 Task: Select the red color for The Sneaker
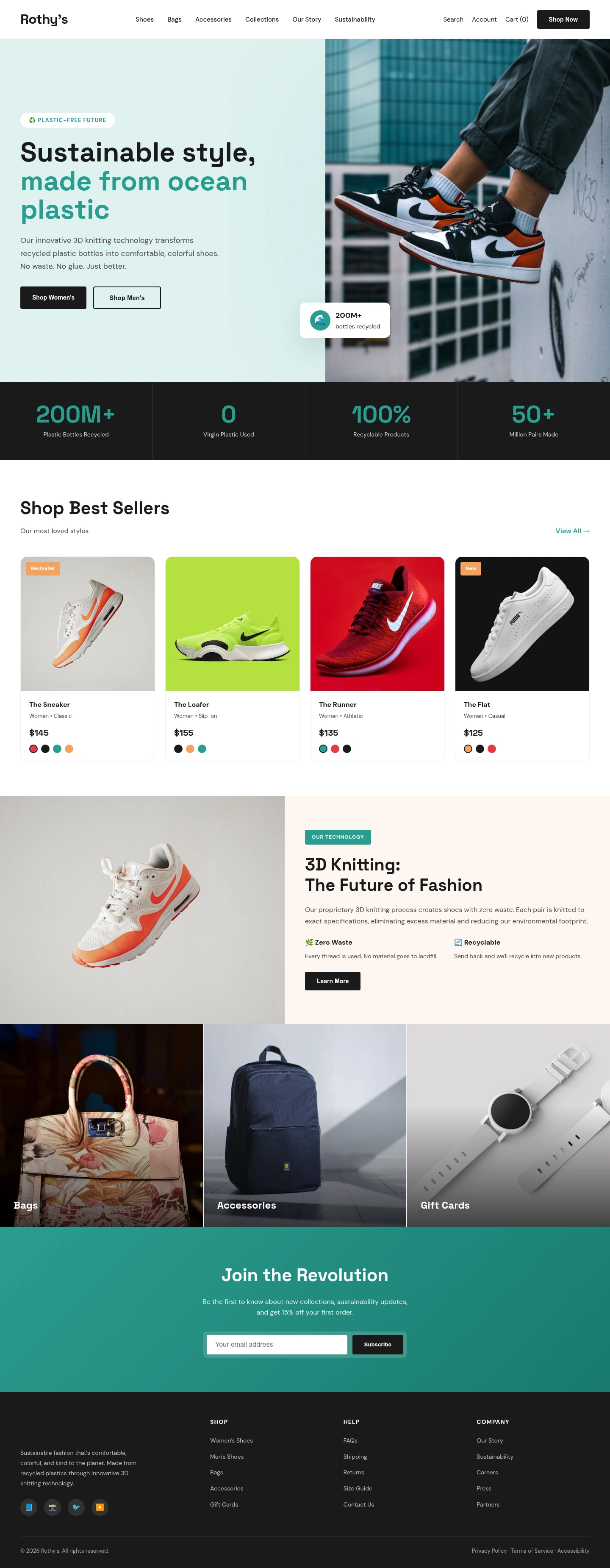[x=33, y=749]
